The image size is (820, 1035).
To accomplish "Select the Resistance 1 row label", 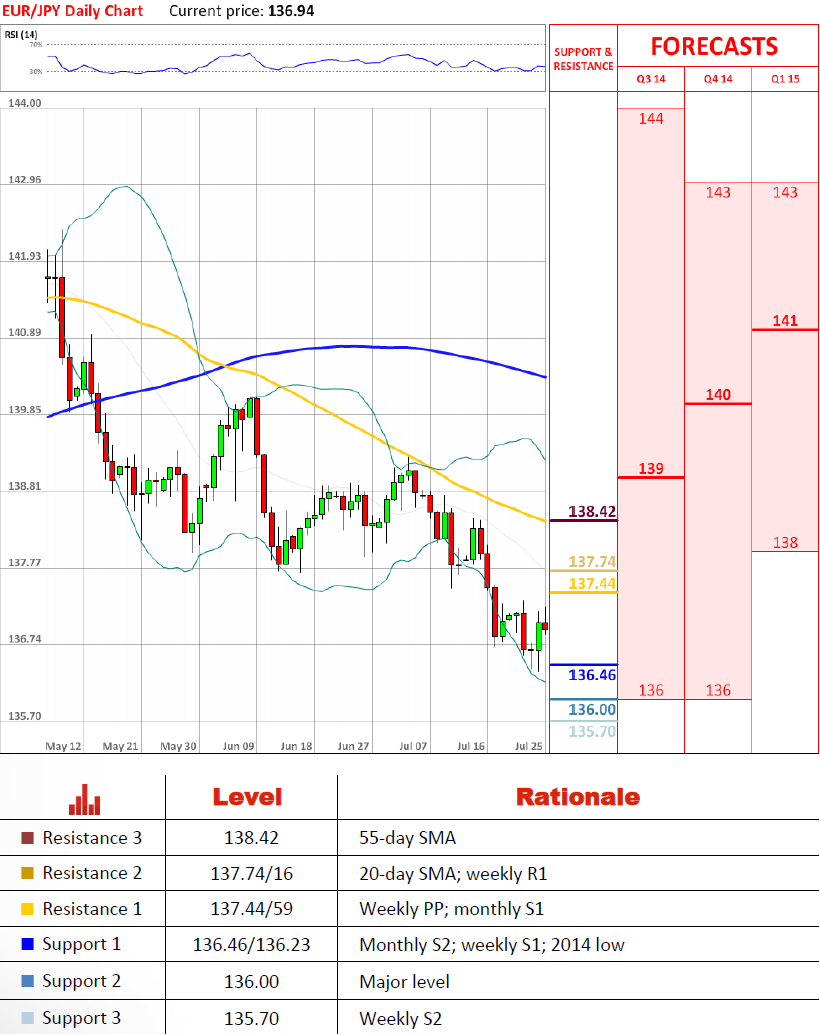I will pos(92,909).
